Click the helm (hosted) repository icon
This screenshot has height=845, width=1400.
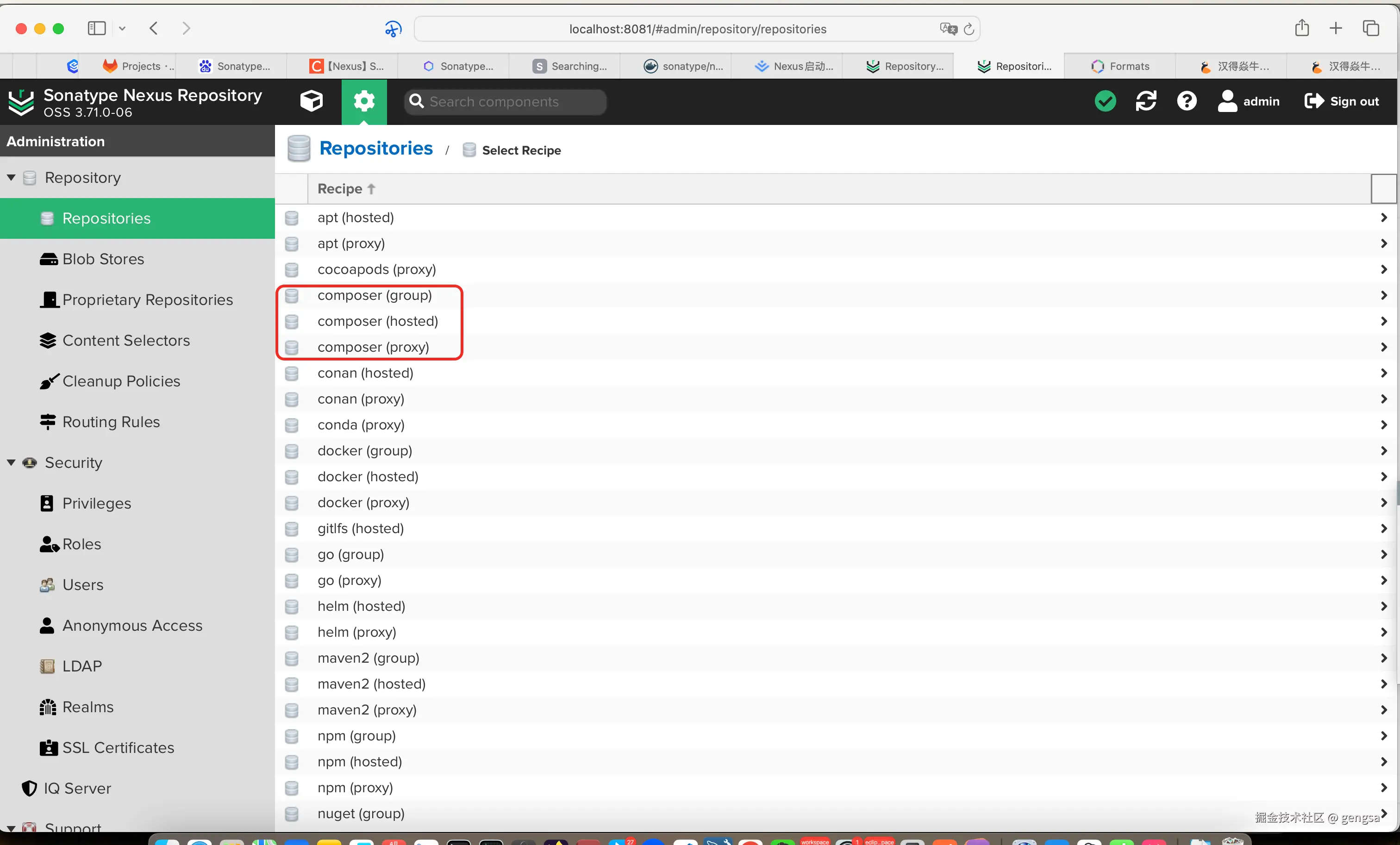point(292,607)
